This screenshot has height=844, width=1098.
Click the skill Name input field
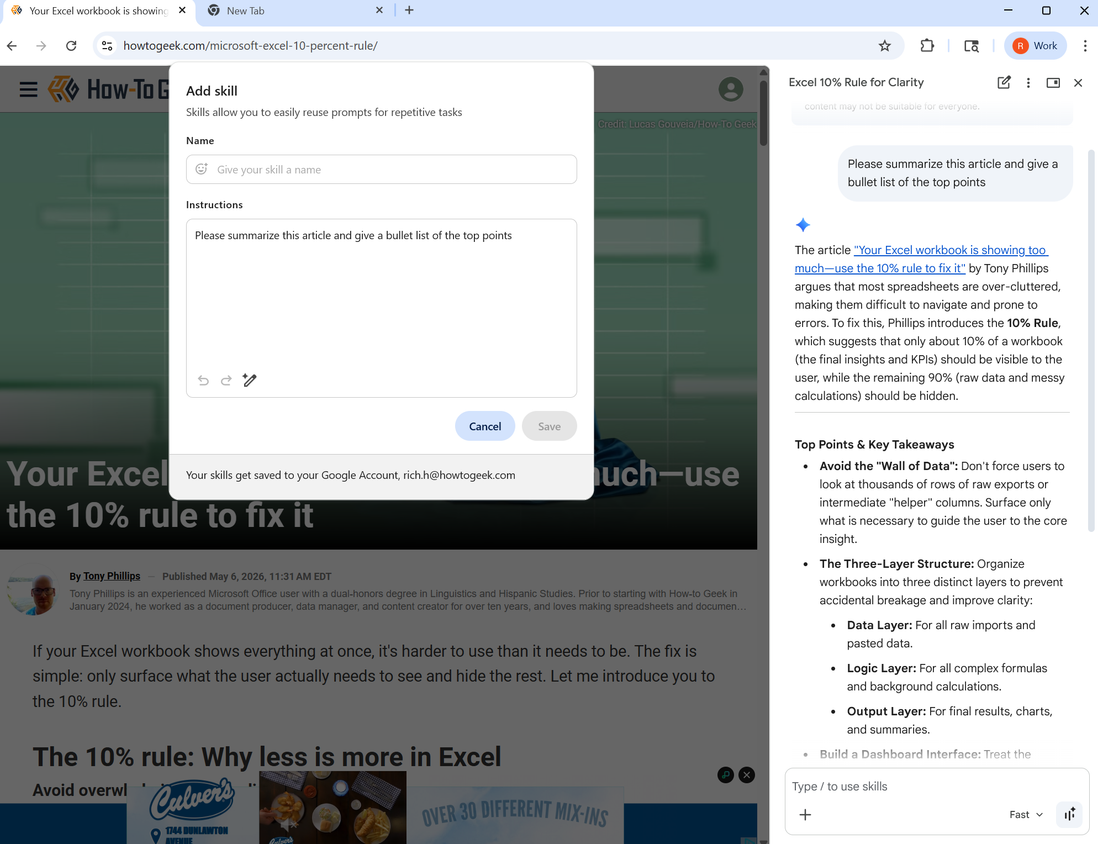381,170
